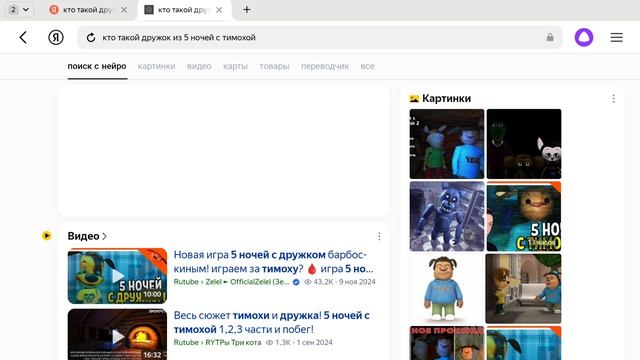
Task: Open the Rutube › Zelel source link
Action: 231,282
